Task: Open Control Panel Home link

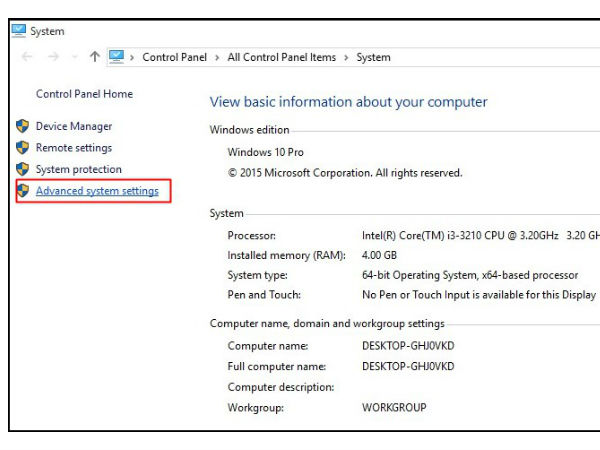Action: [x=85, y=94]
